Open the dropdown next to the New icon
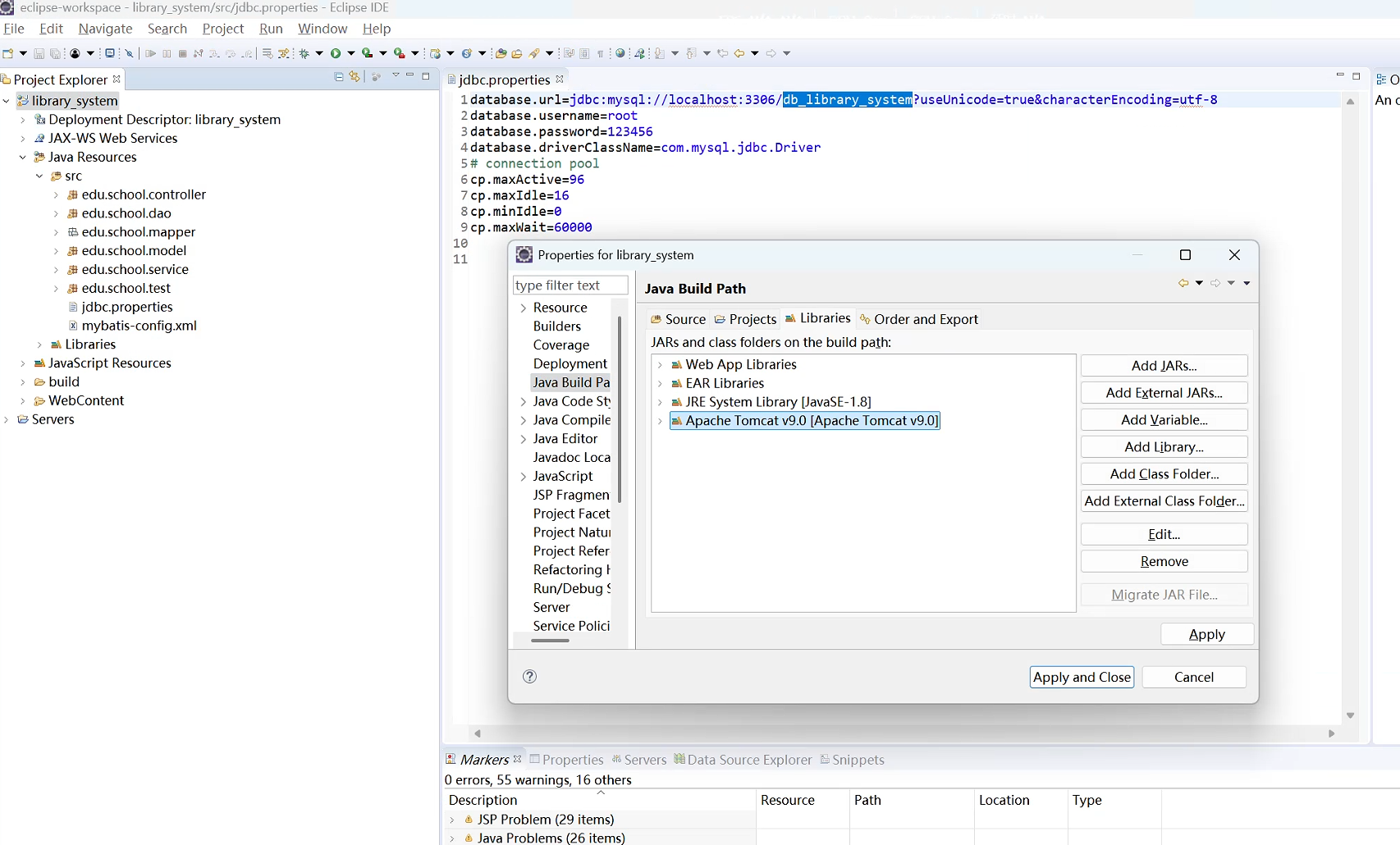Screen dimensions: 1400x845 pyautogui.click(x=23, y=53)
